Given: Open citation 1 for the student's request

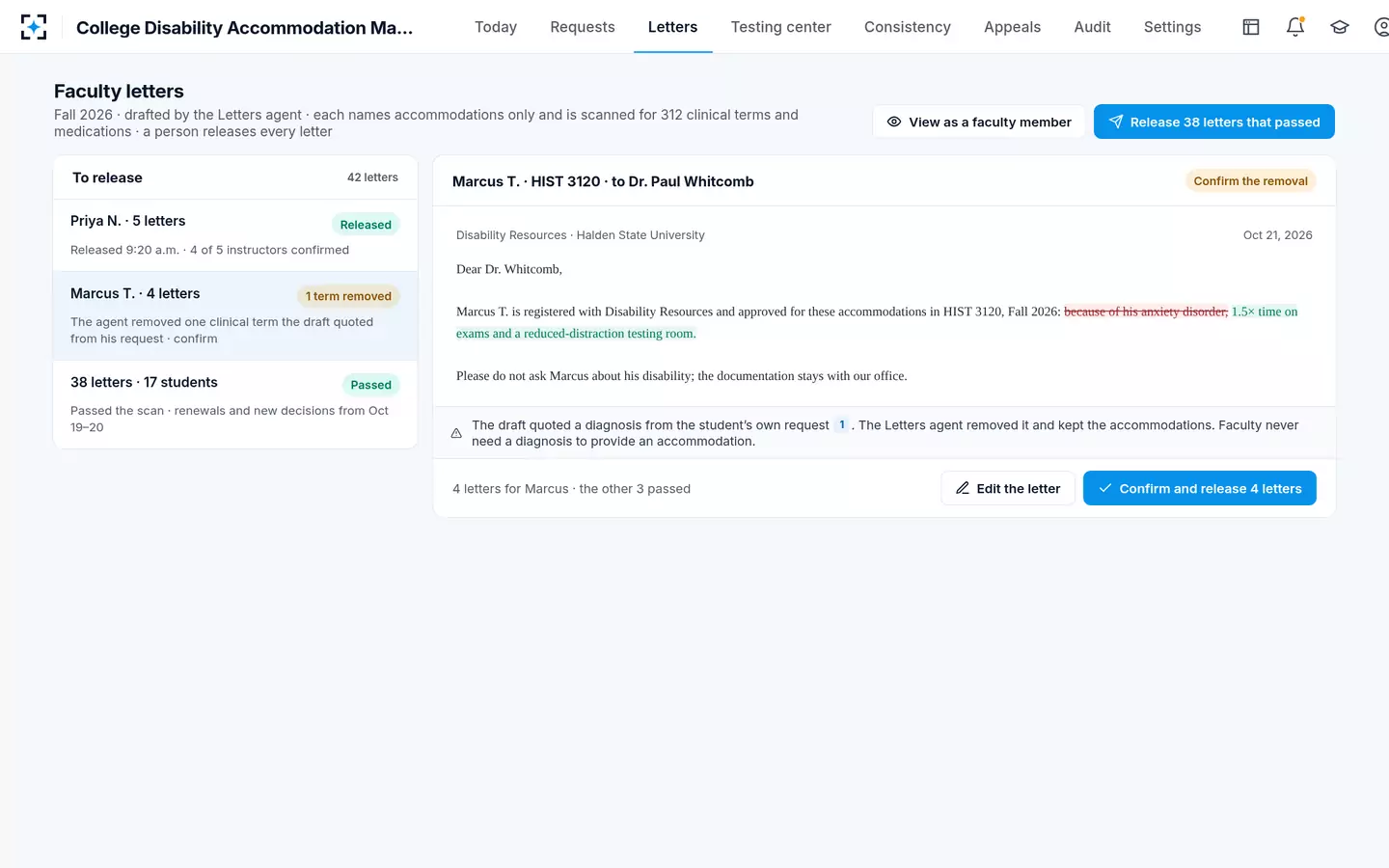Looking at the screenshot, I should pos(842,425).
